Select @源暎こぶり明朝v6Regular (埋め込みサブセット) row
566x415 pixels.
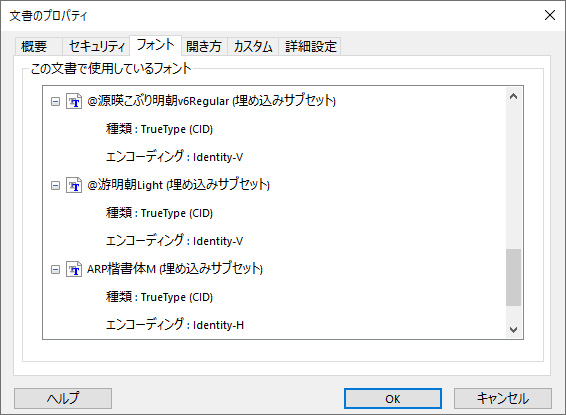pos(212,101)
